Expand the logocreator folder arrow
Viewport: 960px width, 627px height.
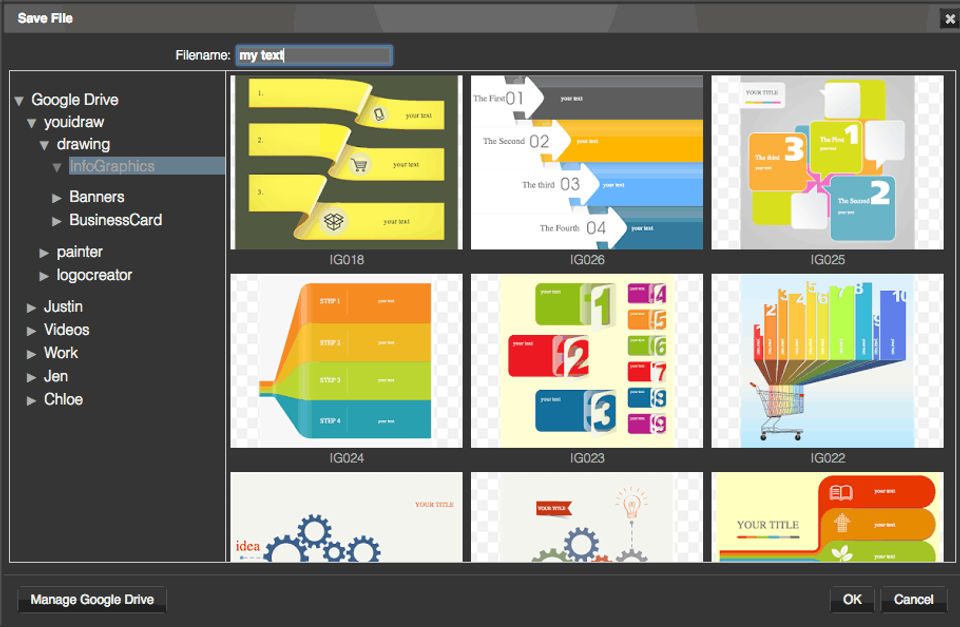coord(44,276)
